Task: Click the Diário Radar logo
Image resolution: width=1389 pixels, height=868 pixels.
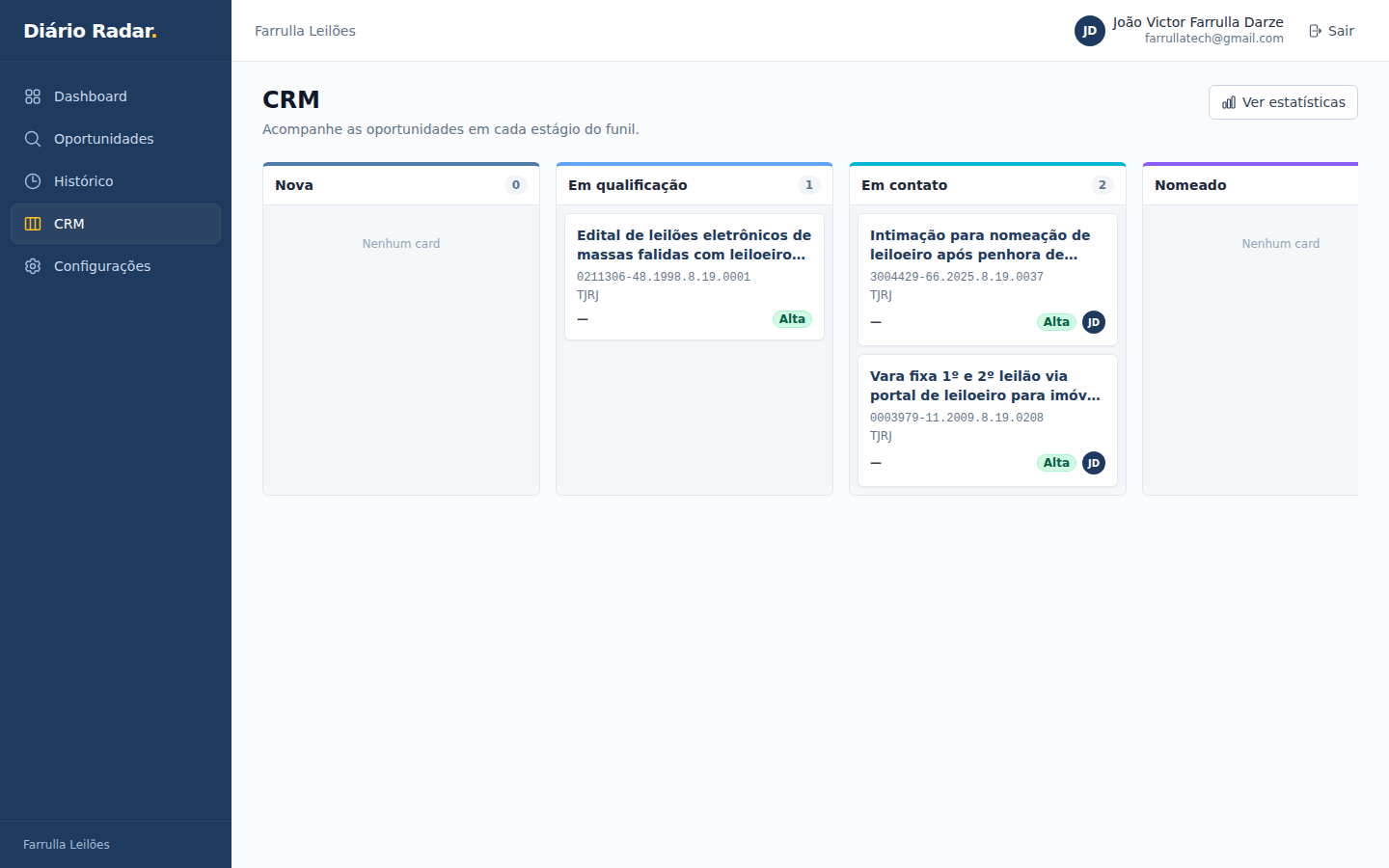Action: [90, 31]
